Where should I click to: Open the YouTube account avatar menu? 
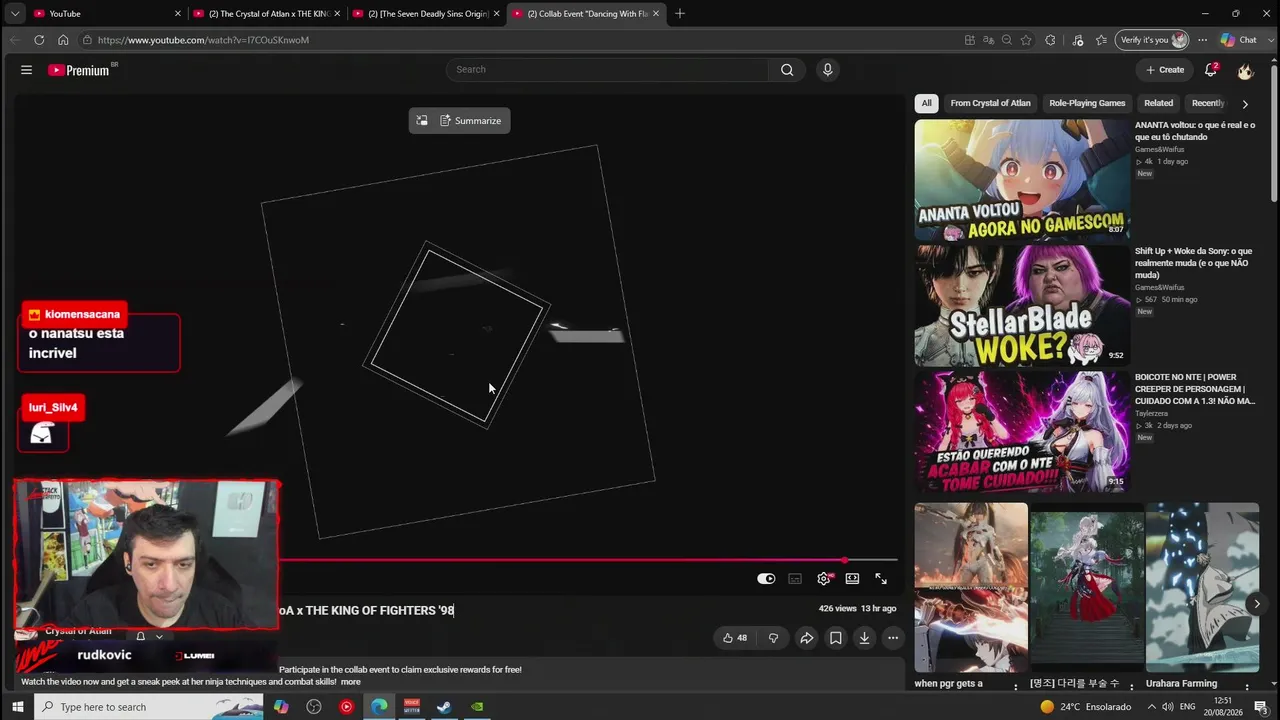pos(1245,70)
